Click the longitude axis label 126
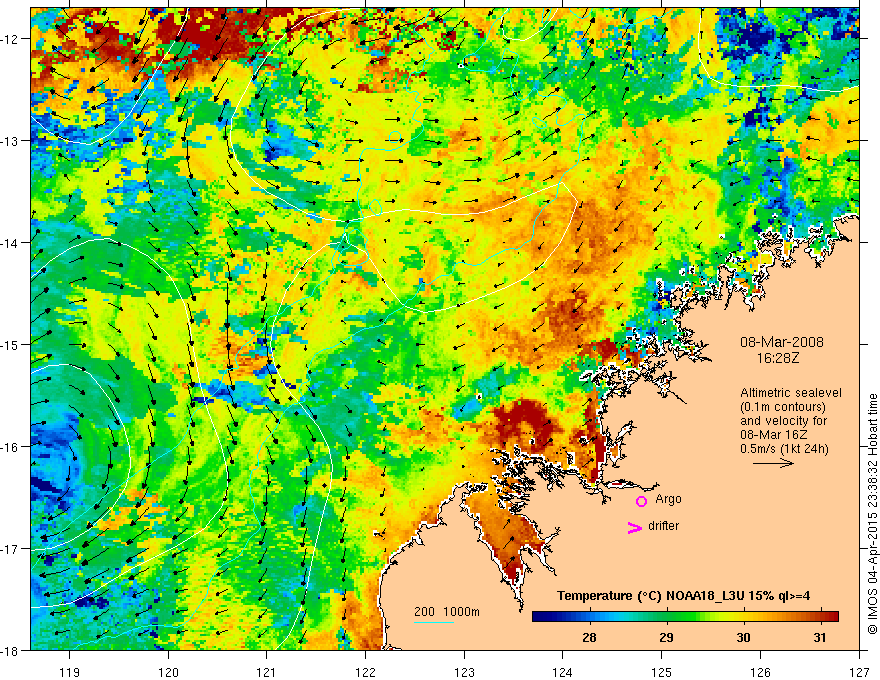 (760, 672)
